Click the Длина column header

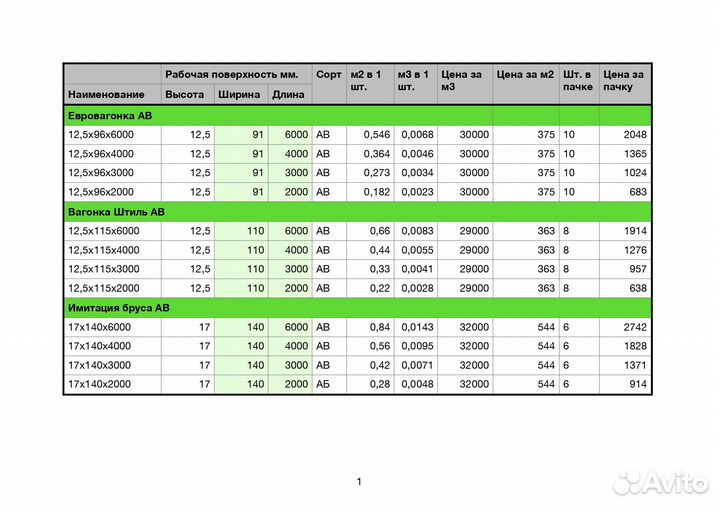[x=289, y=94]
